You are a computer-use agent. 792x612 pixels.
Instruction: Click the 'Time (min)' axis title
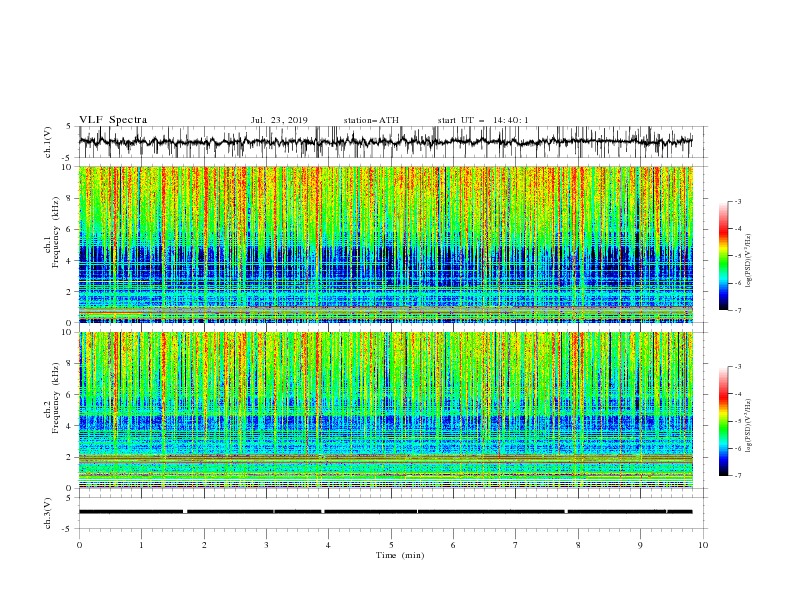tap(400, 555)
